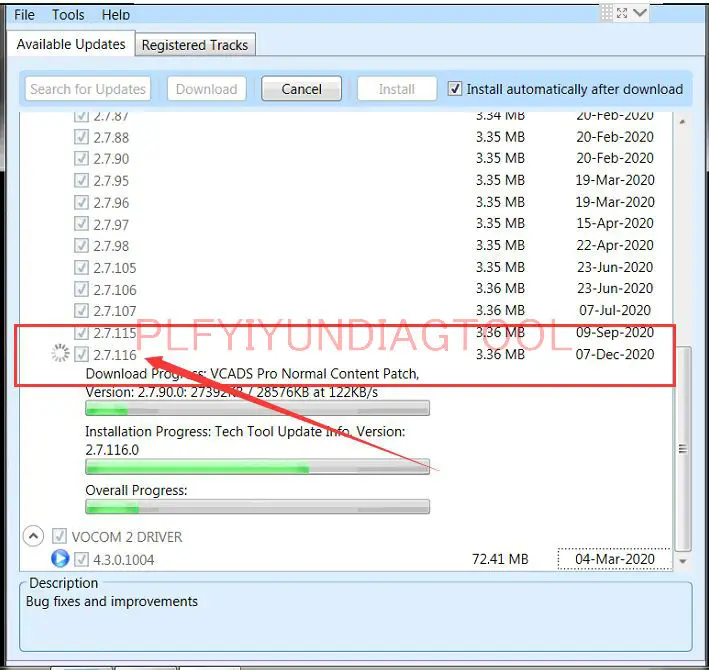Click the Overall Progress bar
The height and width of the screenshot is (670, 709).
pos(257,507)
